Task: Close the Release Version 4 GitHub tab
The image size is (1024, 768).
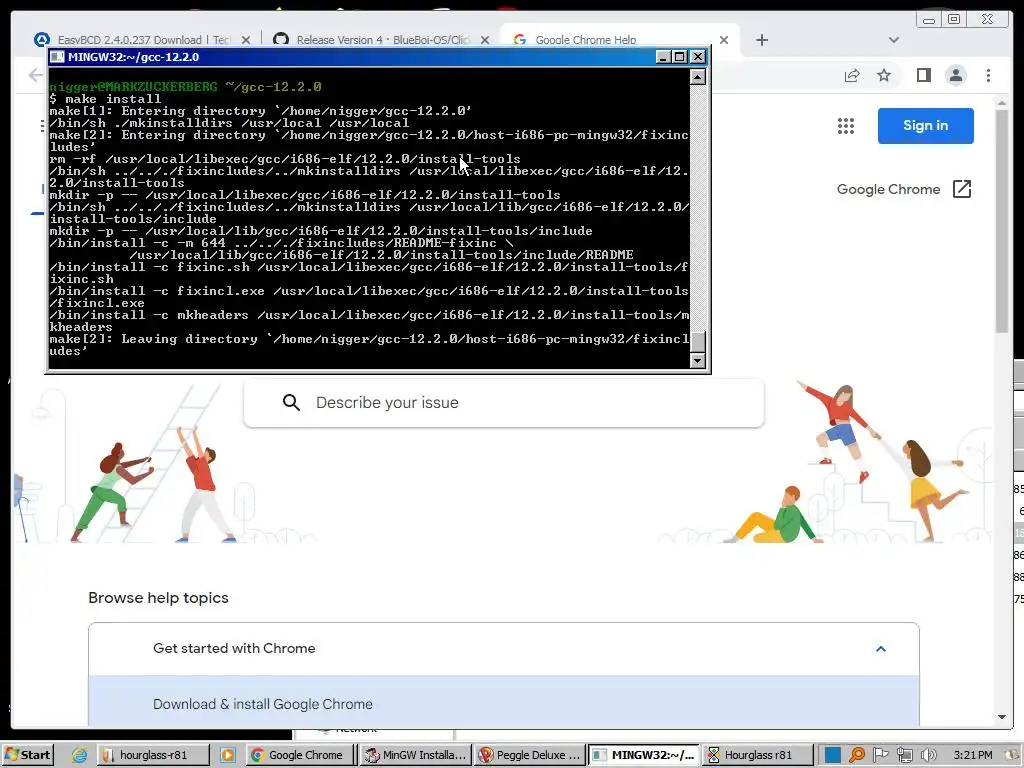Action: 485,40
